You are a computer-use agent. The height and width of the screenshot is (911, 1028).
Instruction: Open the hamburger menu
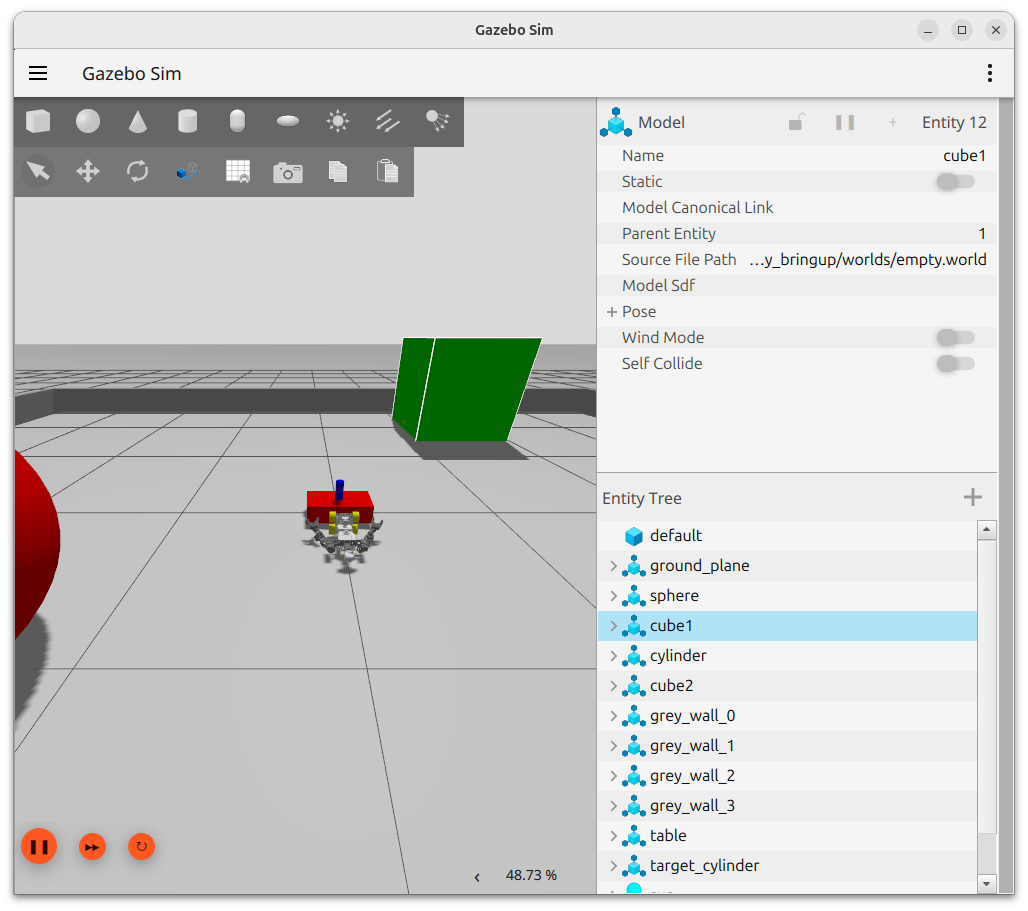coord(38,73)
